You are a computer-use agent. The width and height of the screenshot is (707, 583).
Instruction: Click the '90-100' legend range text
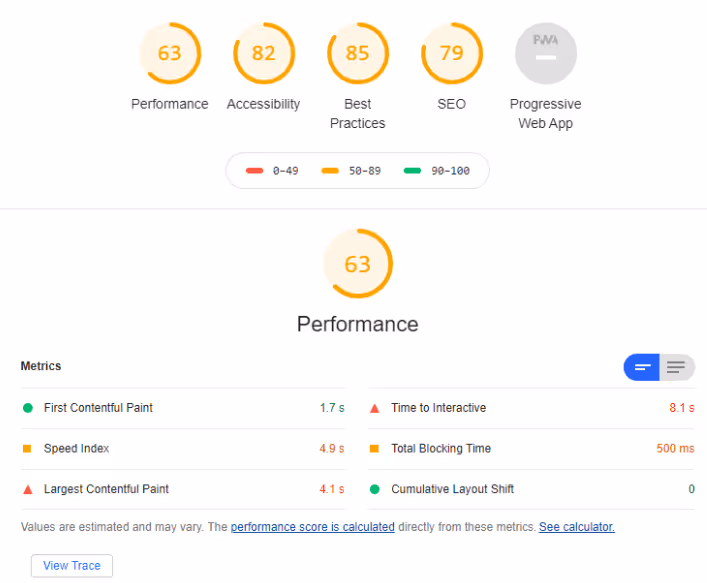point(450,171)
